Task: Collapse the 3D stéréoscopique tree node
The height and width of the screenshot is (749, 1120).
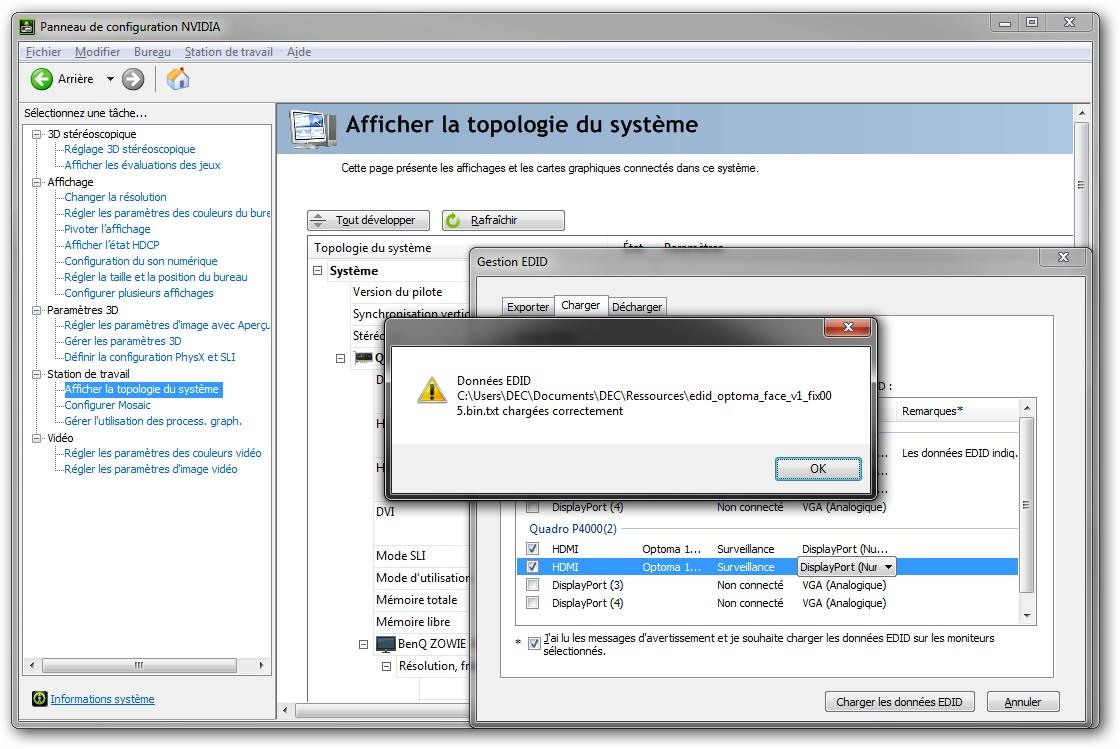Action: click(x=37, y=134)
